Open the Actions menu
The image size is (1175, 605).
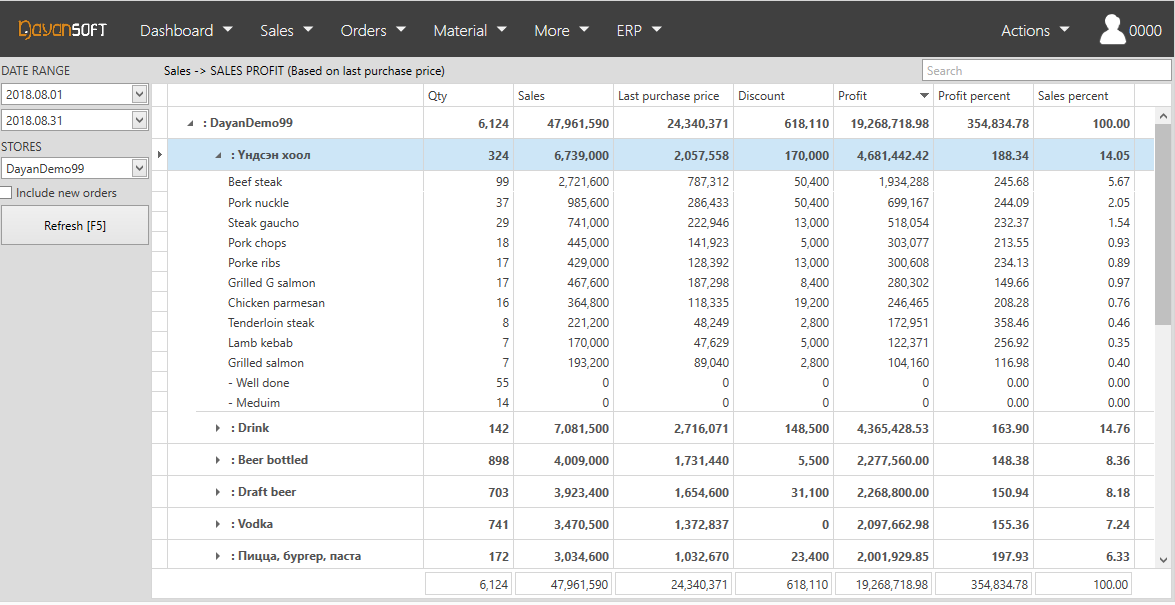tap(1036, 30)
